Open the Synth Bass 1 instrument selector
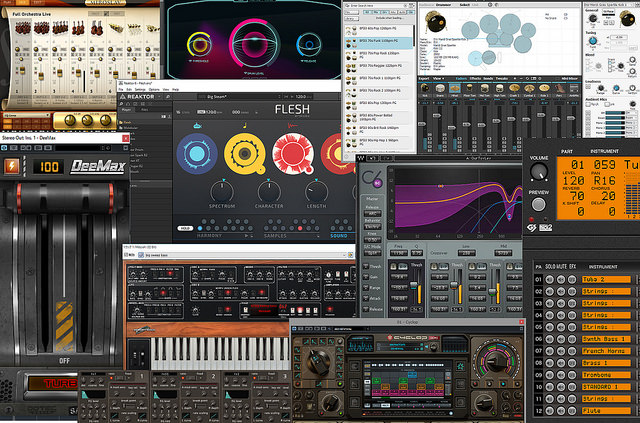Image resolution: width=640 pixels, height=423 pixels. tap(606, 339)
